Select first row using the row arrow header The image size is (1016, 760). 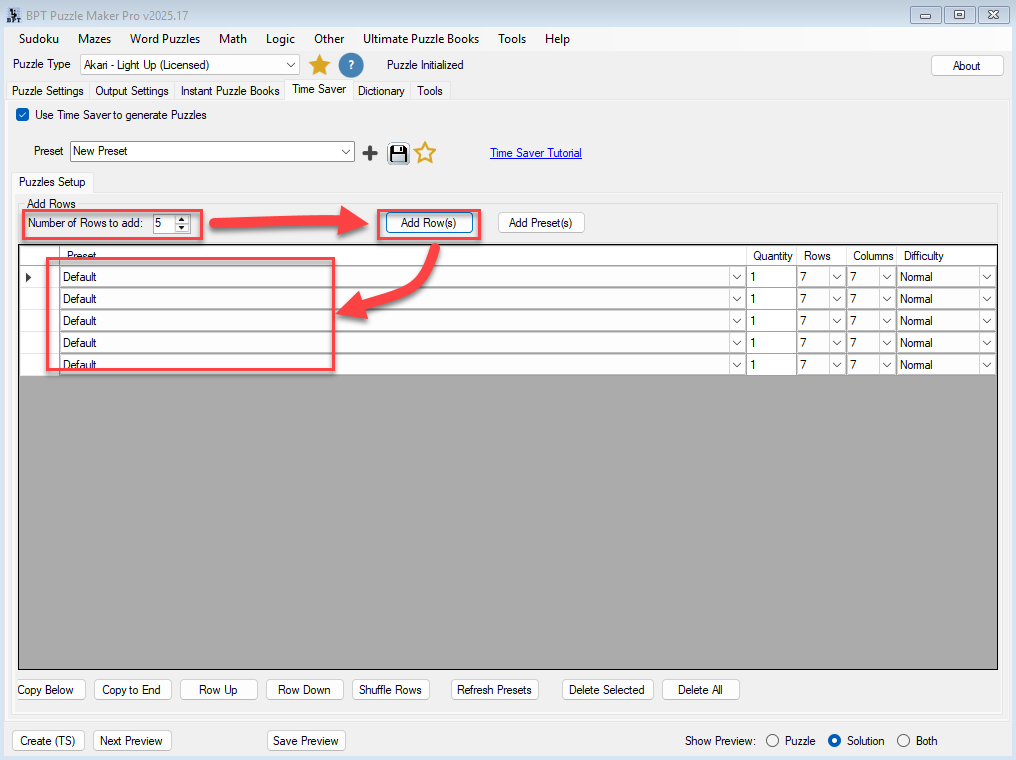point(28,277)
